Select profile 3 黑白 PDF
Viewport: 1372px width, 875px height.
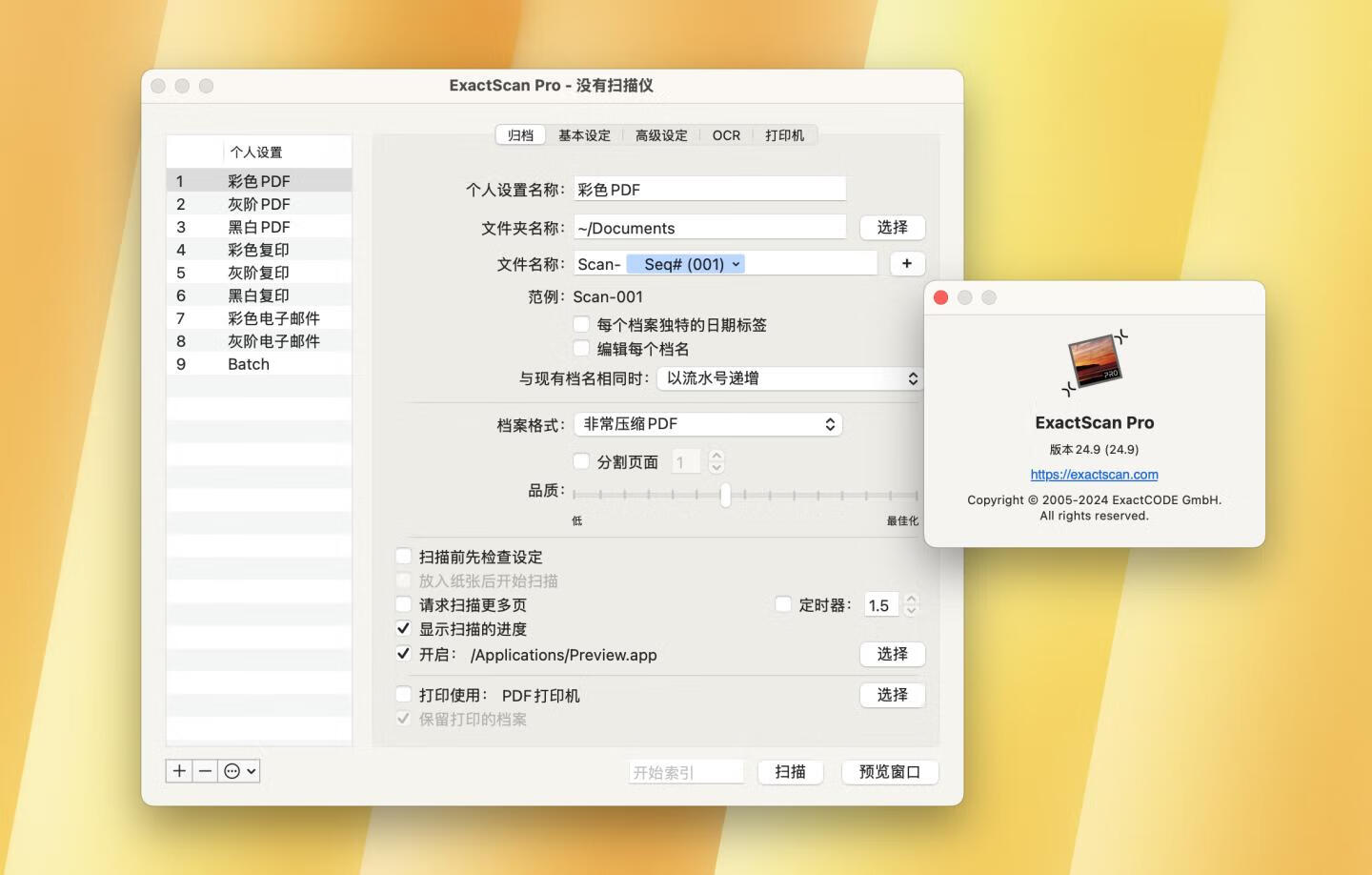coord(259,227)
